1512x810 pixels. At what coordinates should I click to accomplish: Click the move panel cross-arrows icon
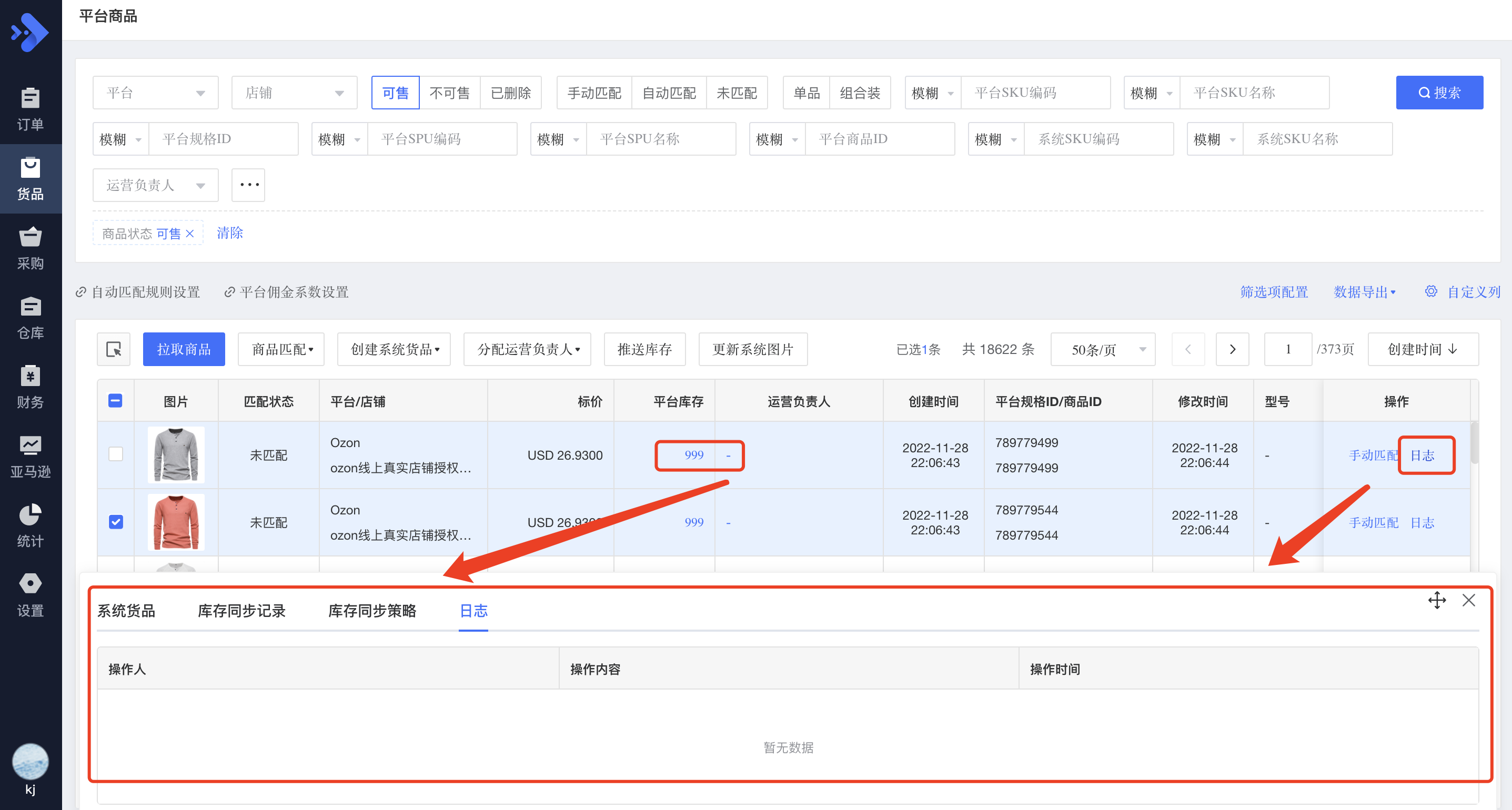click(x=1437, y=600)
